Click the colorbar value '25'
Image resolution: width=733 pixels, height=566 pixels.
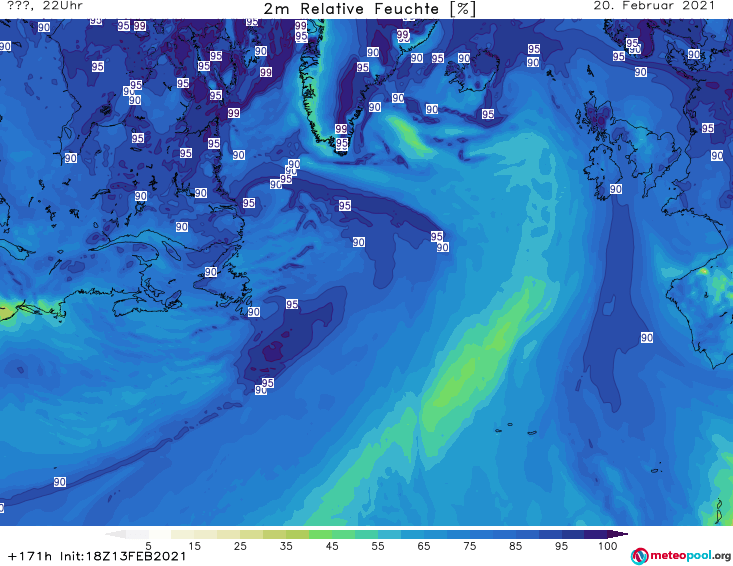(x=240, y=546)
